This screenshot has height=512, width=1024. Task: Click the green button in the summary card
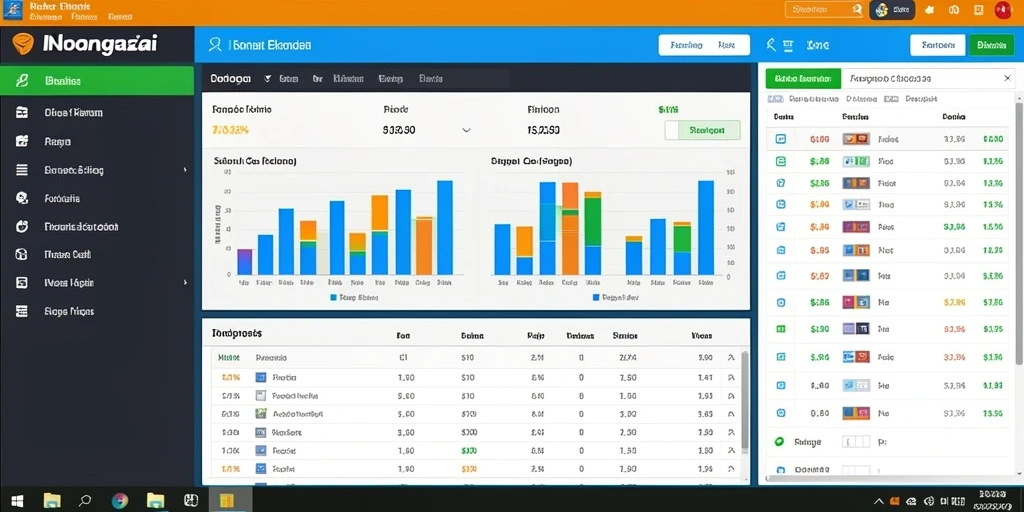click(703, 130)
